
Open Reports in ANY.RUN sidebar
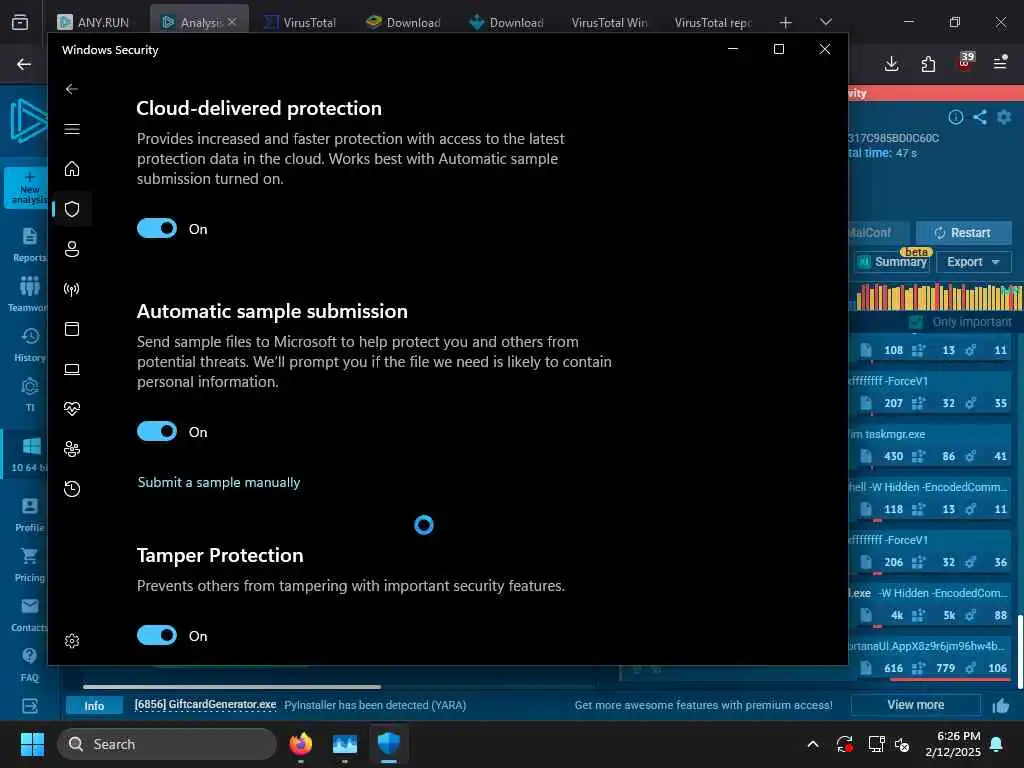(x=29, y=245)
